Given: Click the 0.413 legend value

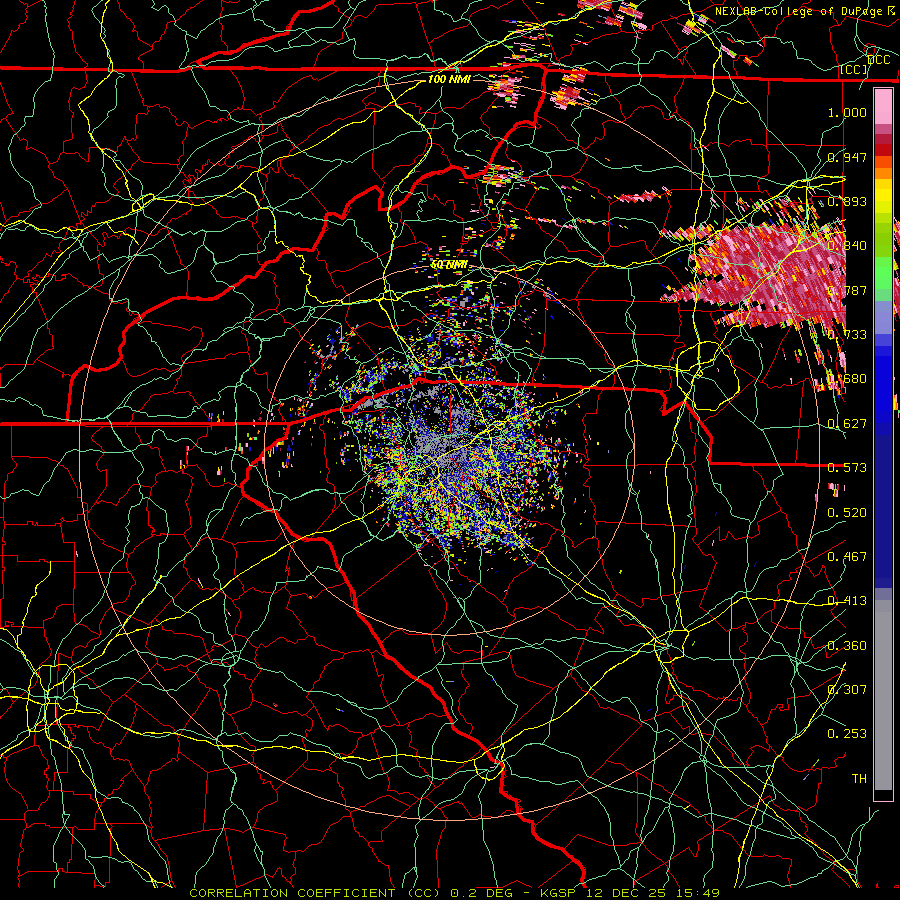Looking at the screenshot, I should pos(847,601).
